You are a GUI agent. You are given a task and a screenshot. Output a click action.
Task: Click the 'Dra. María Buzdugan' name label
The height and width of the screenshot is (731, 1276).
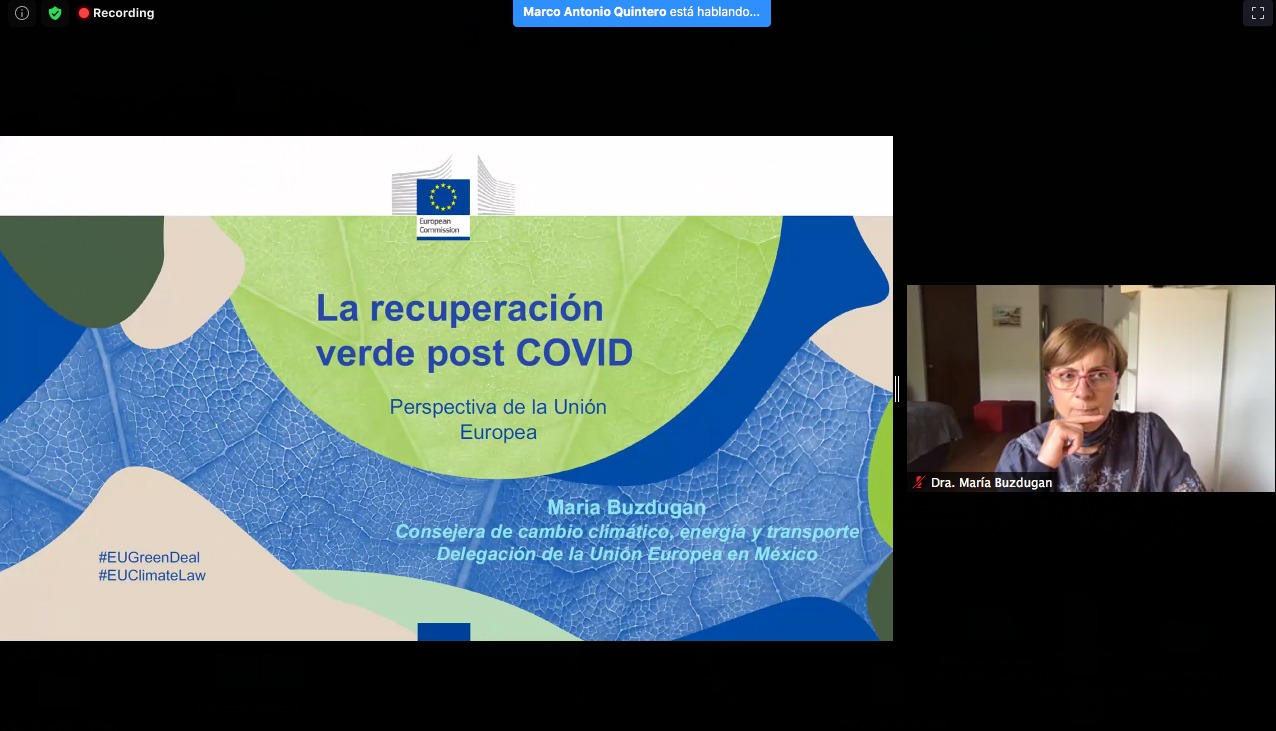pyautogui.click(x=991, y=482)
